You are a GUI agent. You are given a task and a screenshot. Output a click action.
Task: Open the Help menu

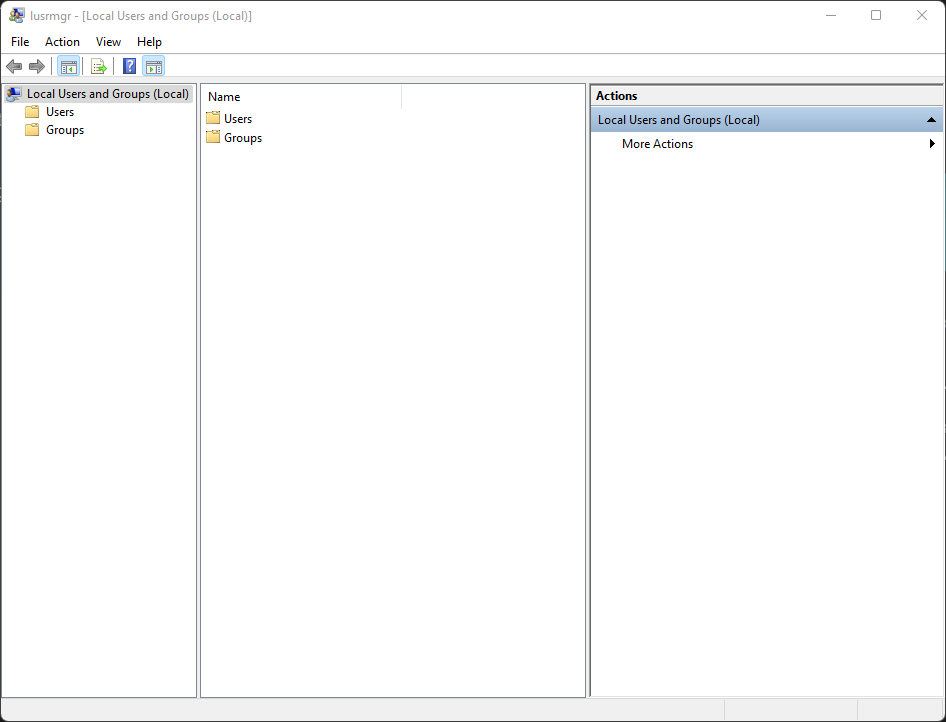(x=149, y=42)
